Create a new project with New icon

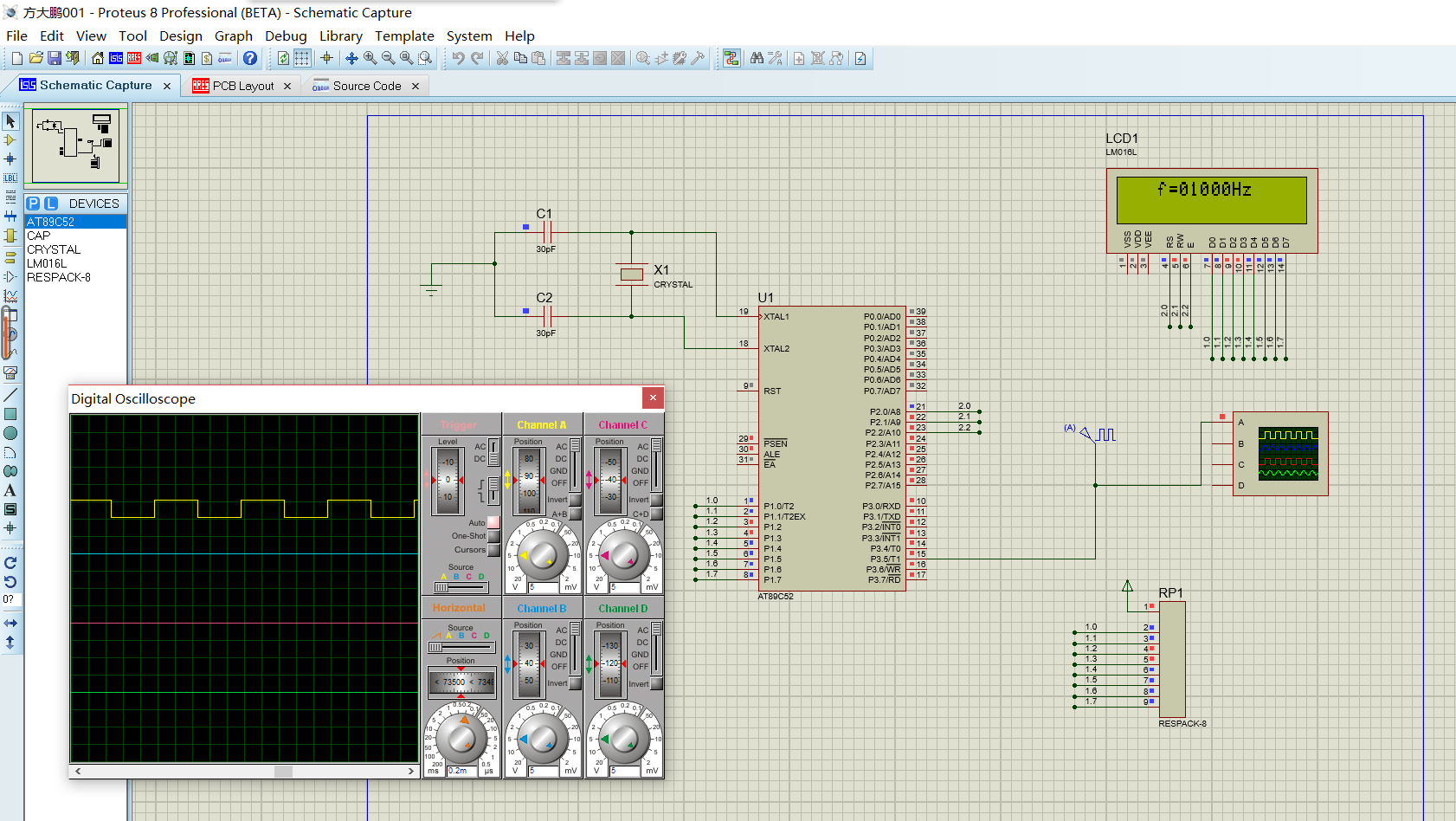click(x=17, y=58)
